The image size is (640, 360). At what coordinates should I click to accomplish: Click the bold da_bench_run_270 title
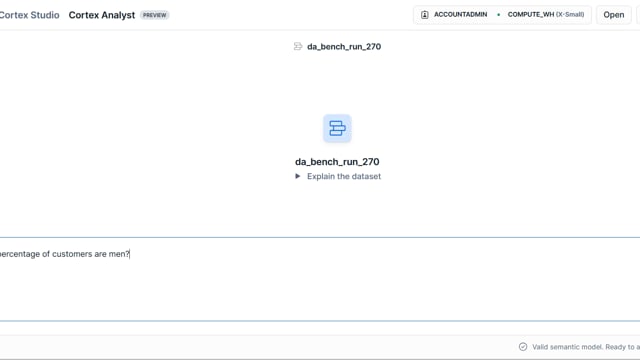337,162
